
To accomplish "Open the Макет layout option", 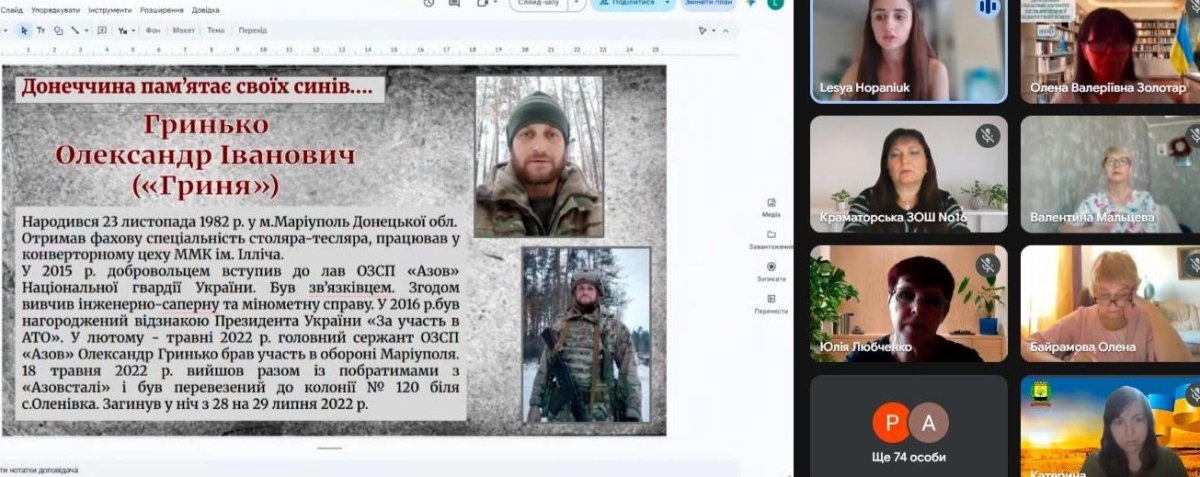I will pos(184,30).
